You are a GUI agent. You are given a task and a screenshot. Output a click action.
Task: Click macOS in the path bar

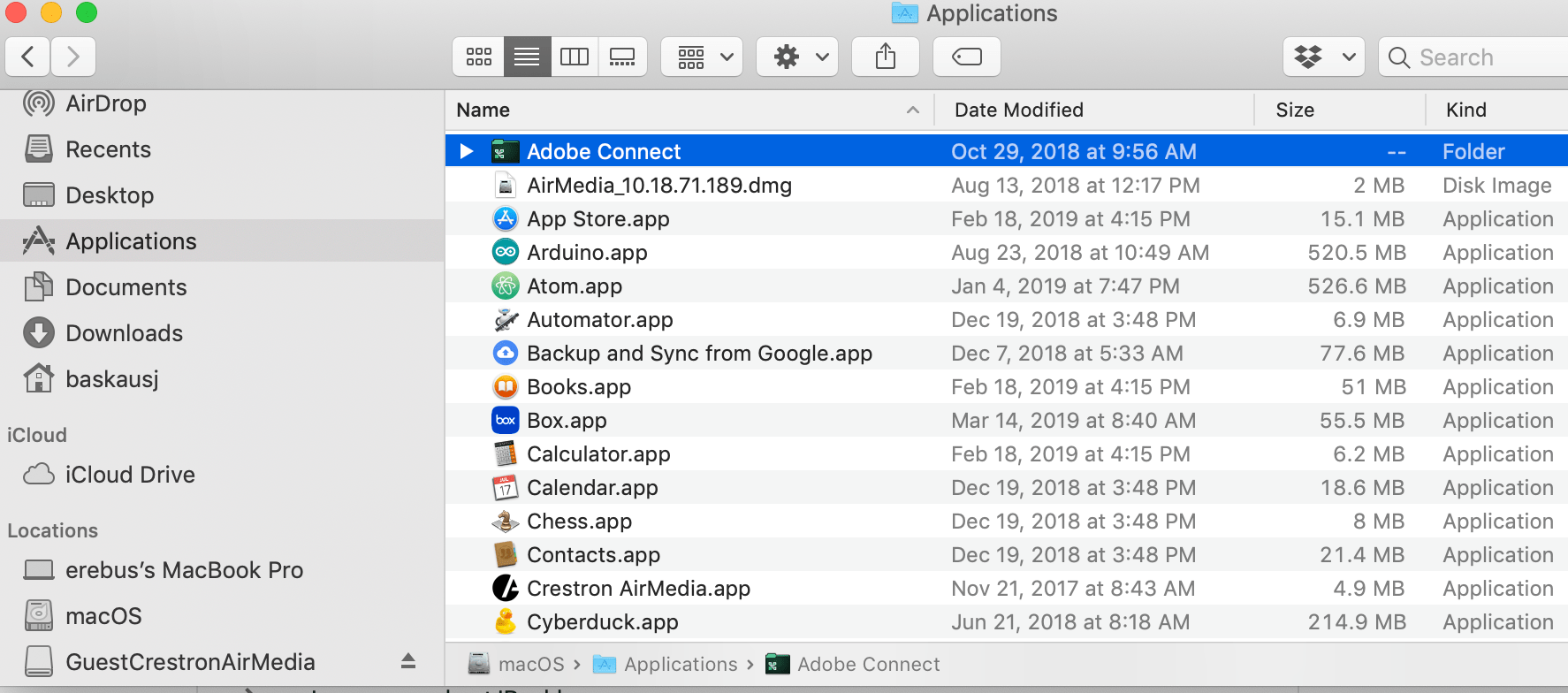(x=516, y=664)
